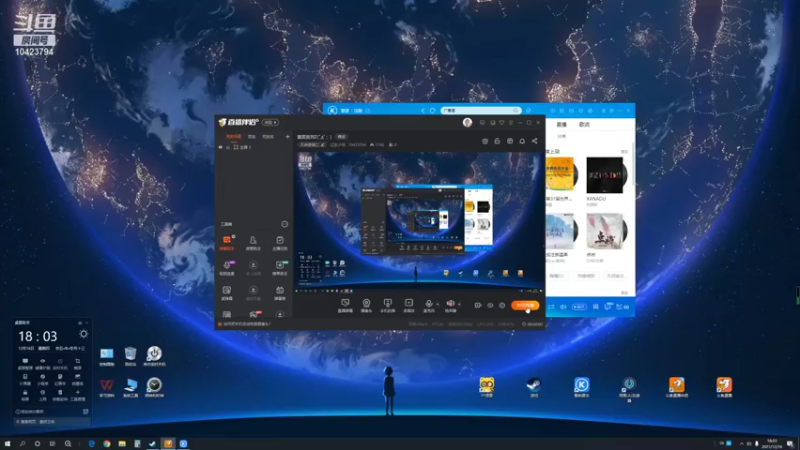Click the desktop widget search box
The width and height of the screenshot is (800, 450).
point(52,422)
